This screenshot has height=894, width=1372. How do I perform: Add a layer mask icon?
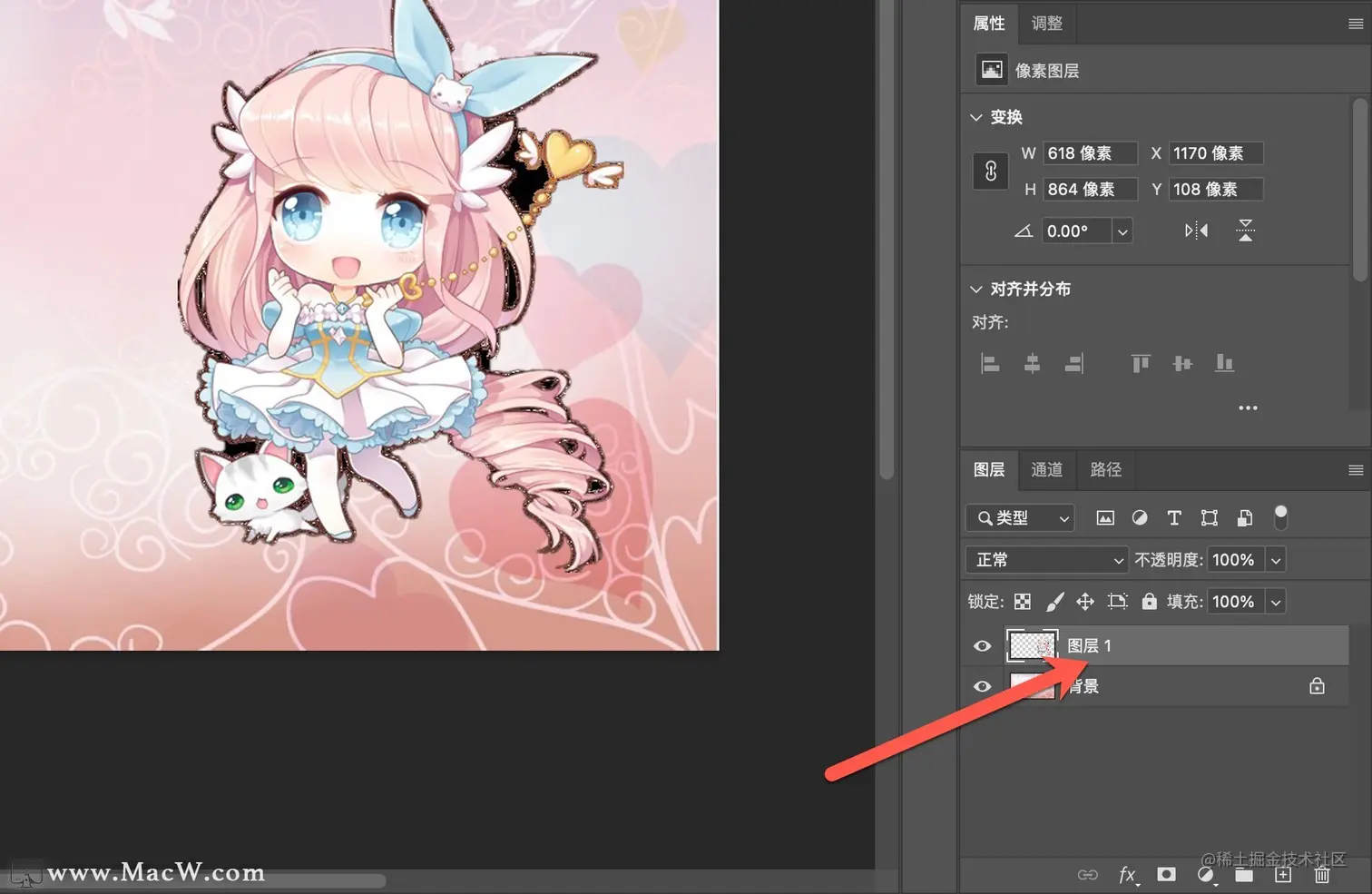(x=1166, y=875)
